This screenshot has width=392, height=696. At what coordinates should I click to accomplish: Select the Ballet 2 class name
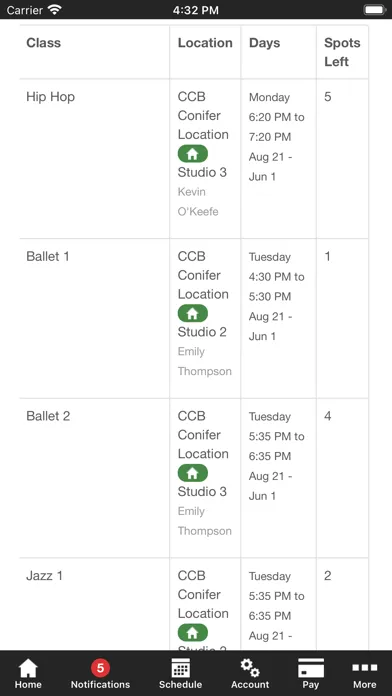(x=48, y=416)
